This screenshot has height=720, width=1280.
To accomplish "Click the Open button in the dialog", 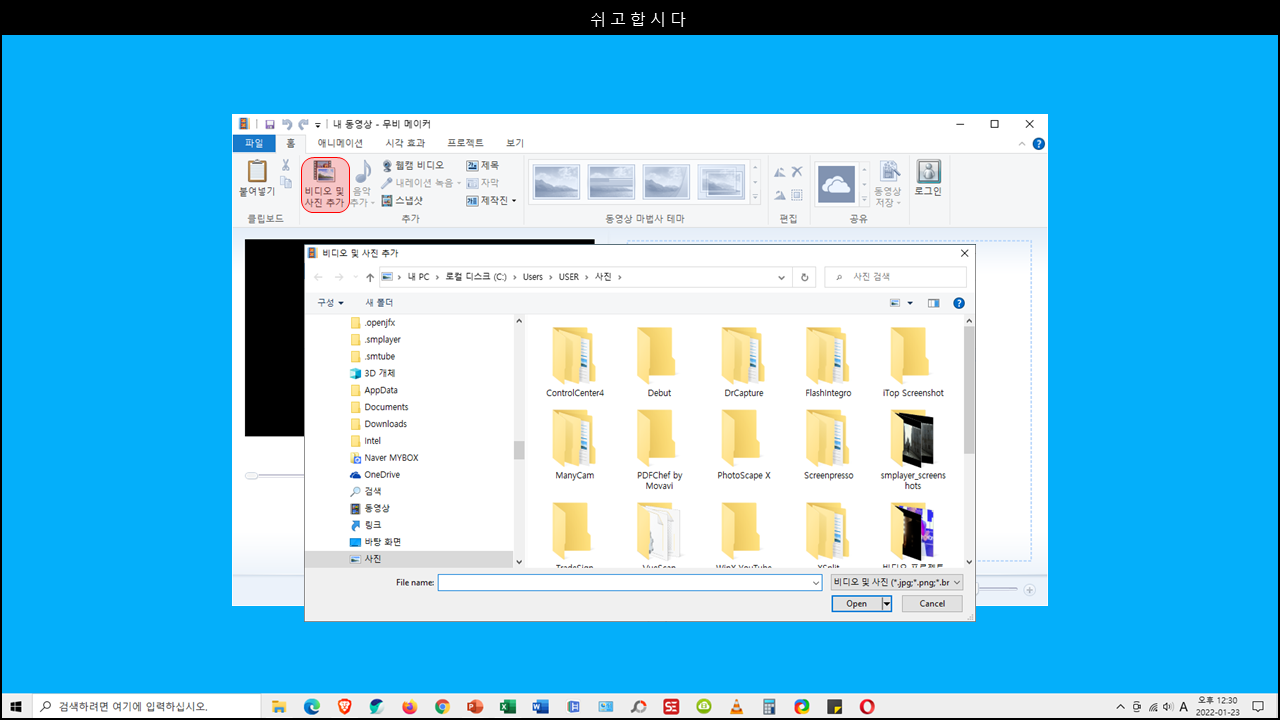I will pos(856,604).
